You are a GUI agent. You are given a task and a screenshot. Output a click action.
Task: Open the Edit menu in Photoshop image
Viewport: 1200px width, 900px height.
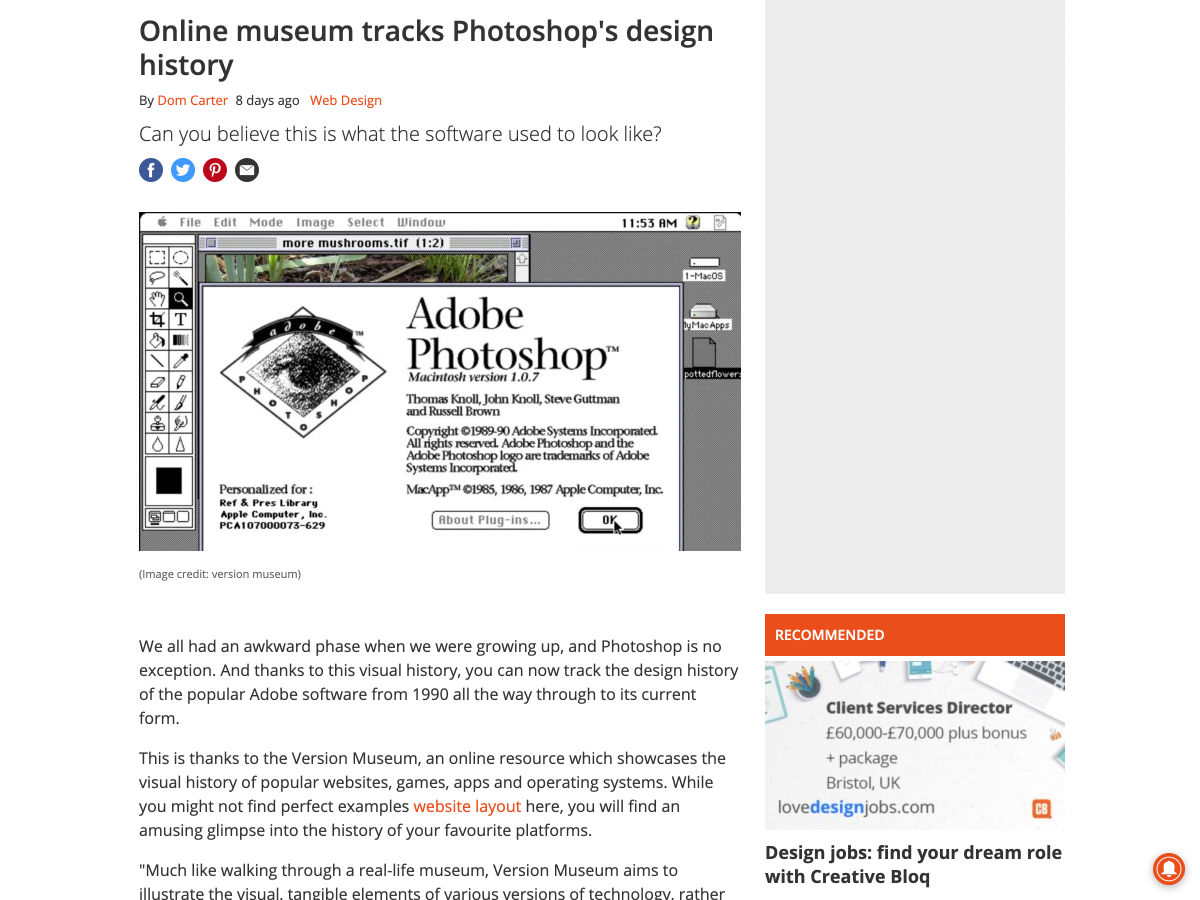(226, 222)
